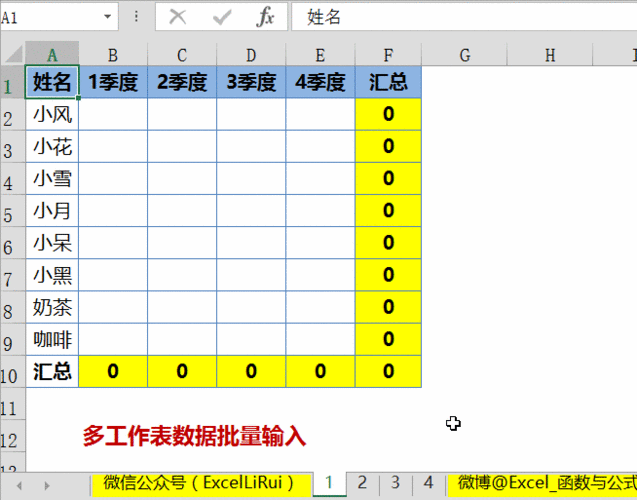Screen dimensions: 637x500
Task: Select the 小雪 name cell
Action: [52, 180]
